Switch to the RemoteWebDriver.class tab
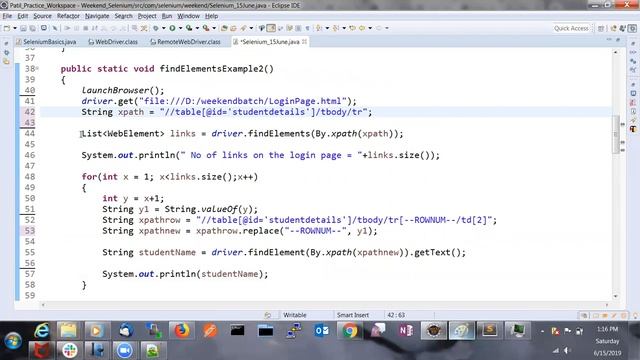Image resolution: width=640 pixels, height=360 pixels. tap(185, 42)
